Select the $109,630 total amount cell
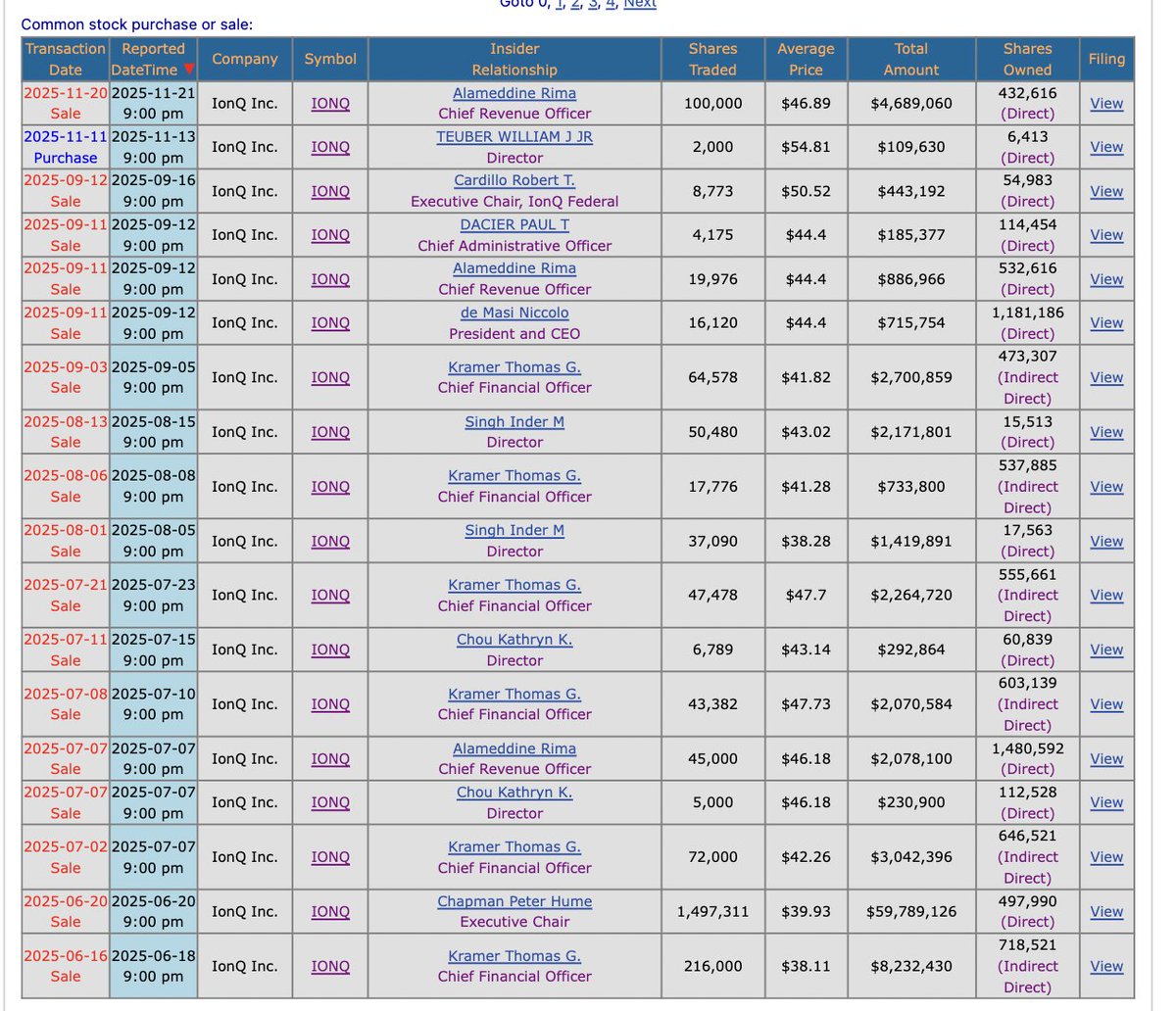This screenshot has height=1011, width=1176. (911, 147)
